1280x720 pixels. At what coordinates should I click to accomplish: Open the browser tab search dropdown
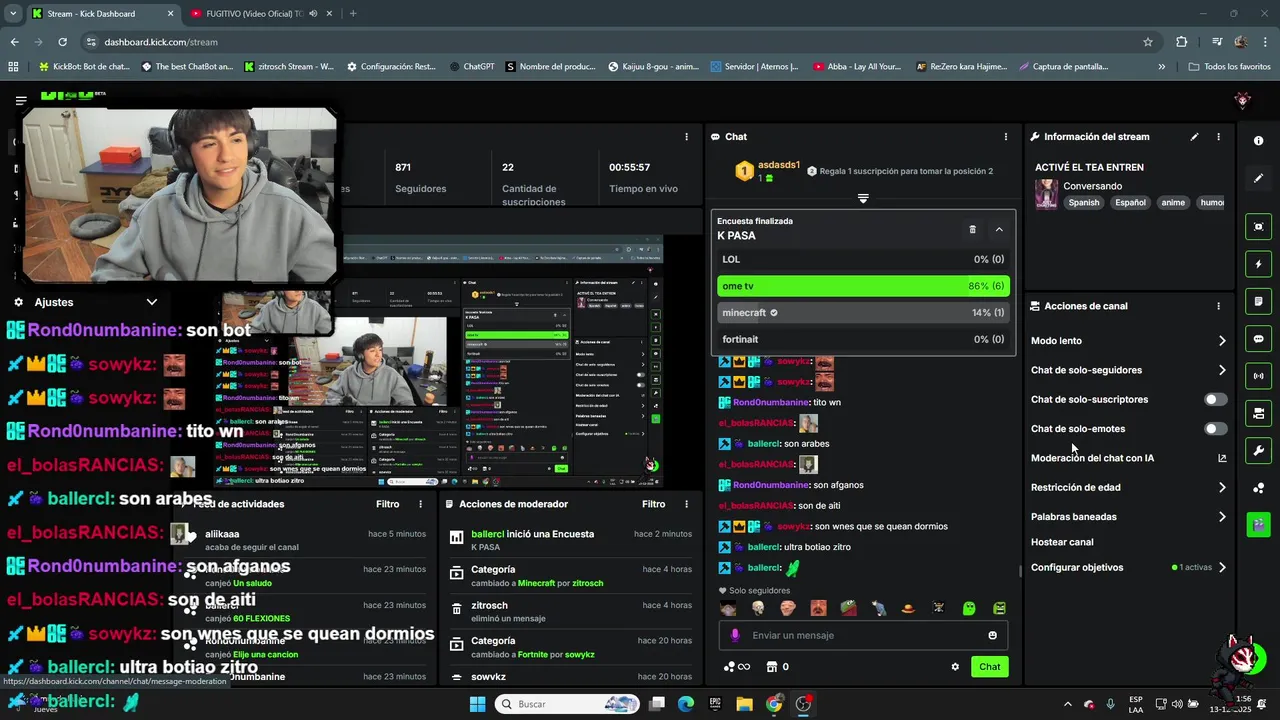(x=13, y=14)
